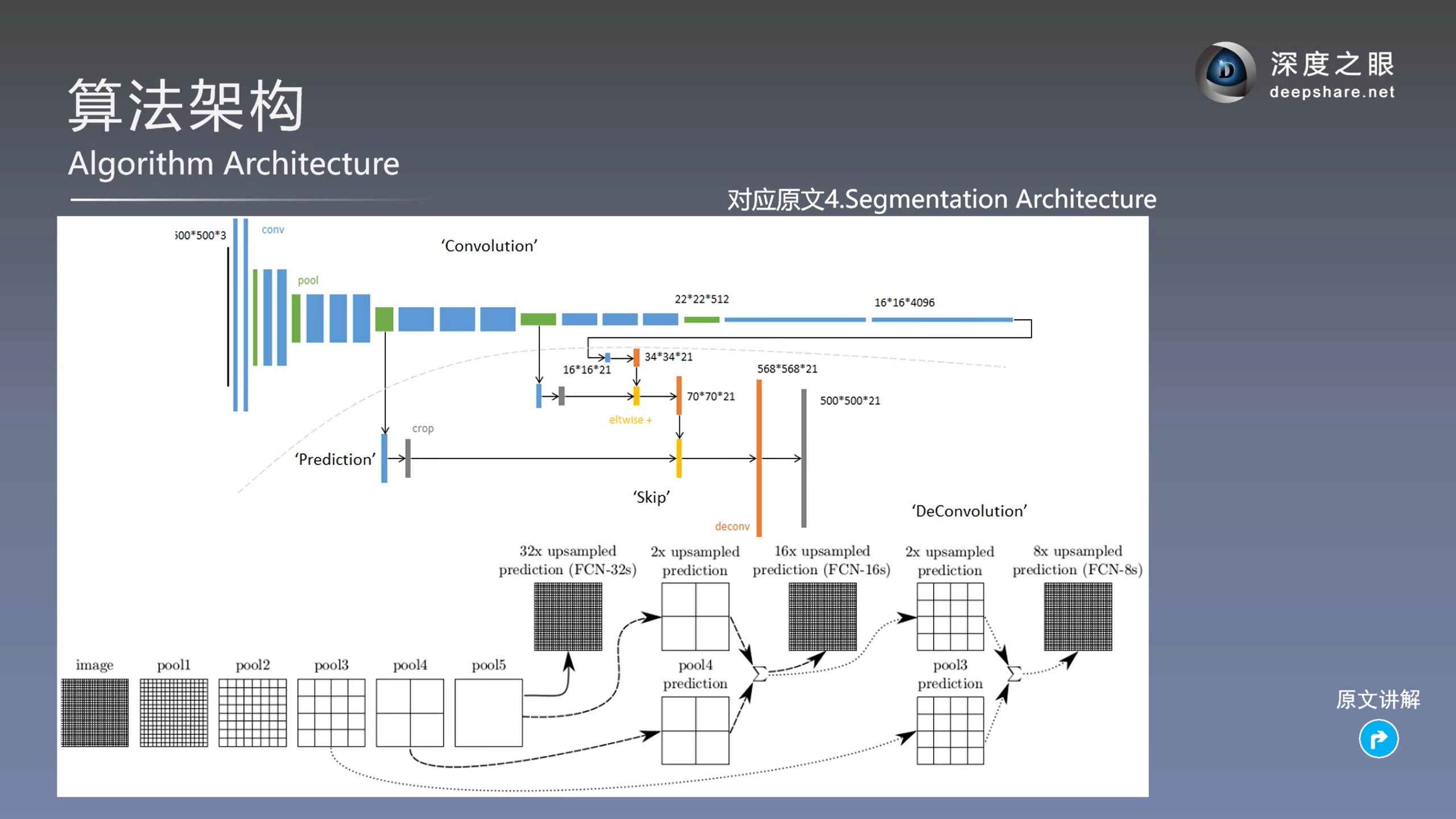
Task: Click the deepshare eye logo icon
Action: pos(1226,72)
